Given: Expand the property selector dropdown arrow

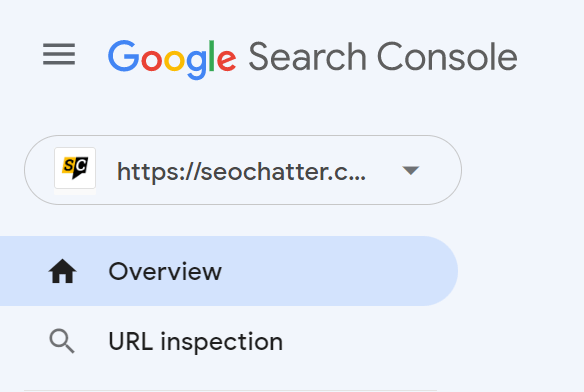Looking at the screenshot, I should point(411,171).
